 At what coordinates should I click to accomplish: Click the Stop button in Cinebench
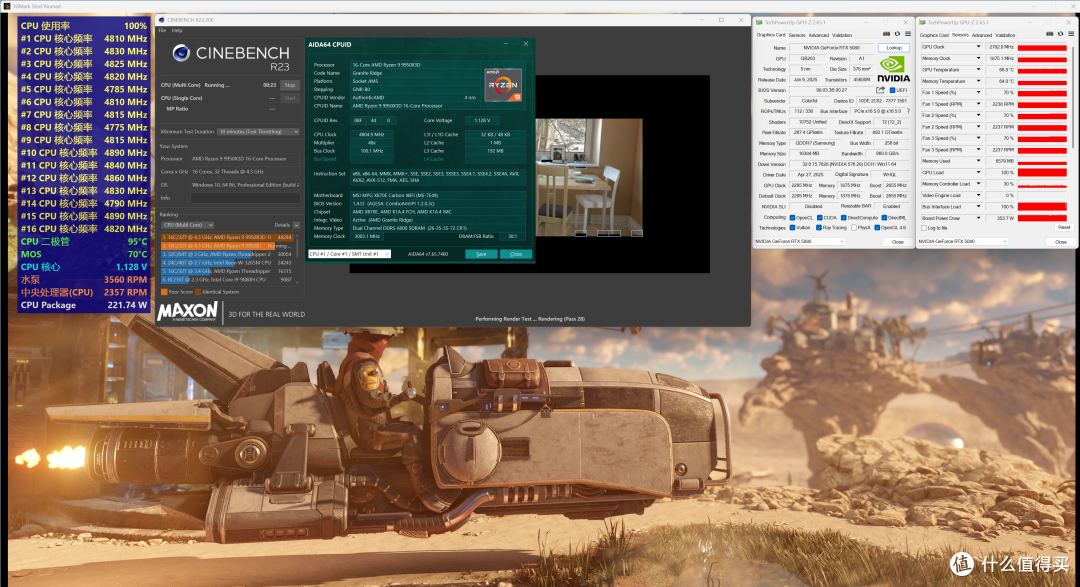point(290,85)
